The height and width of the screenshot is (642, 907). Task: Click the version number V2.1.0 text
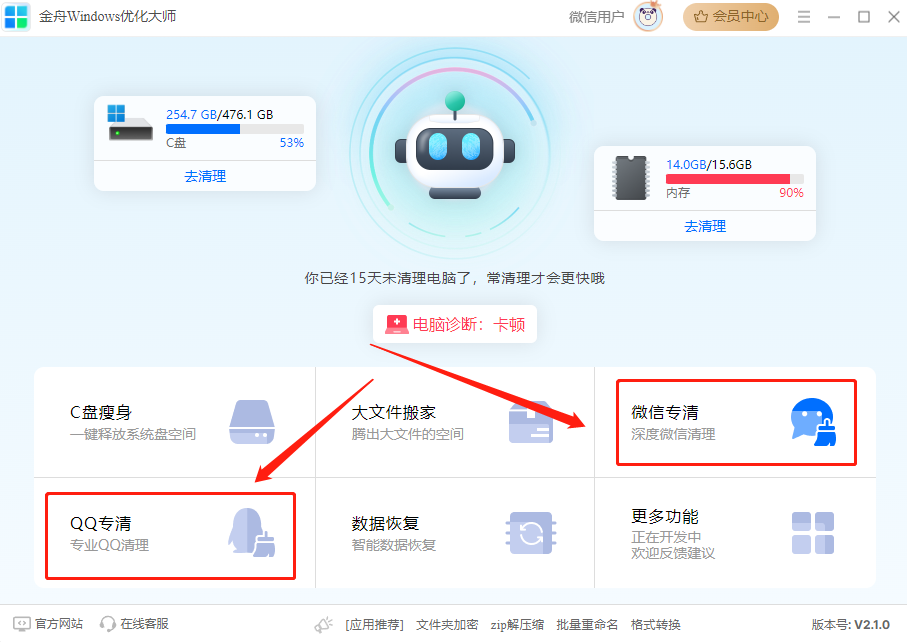[x=872, y=625]
